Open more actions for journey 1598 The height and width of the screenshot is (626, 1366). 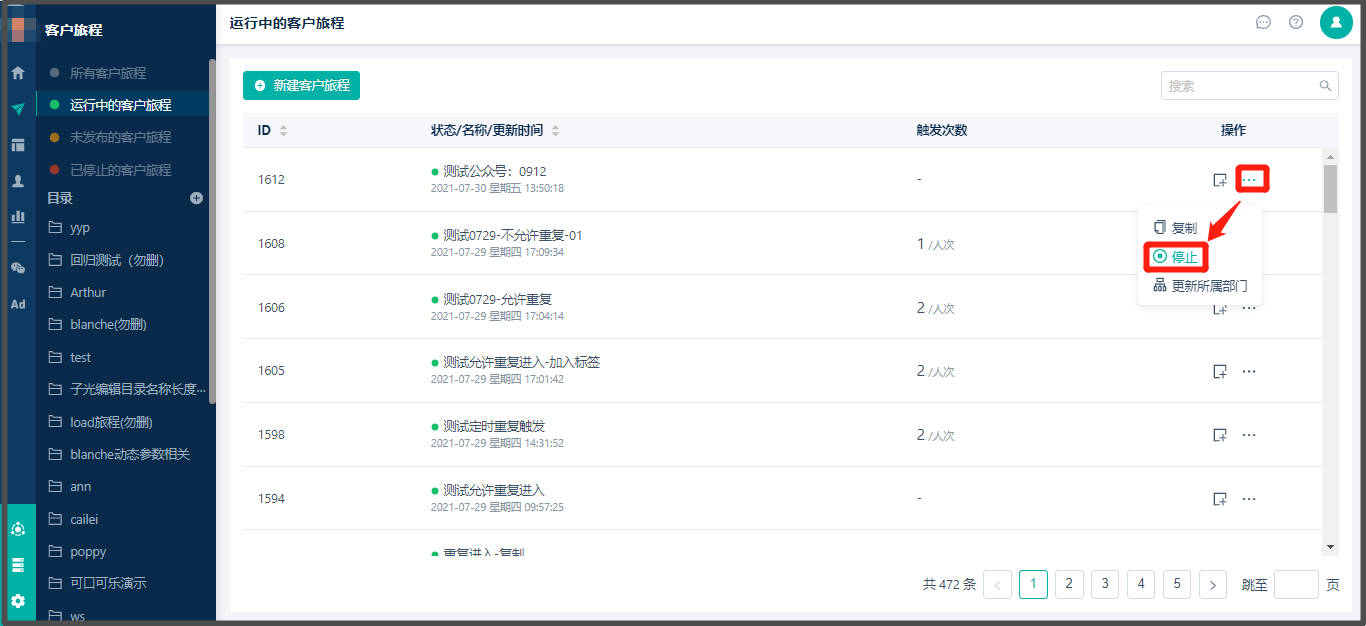point(1249,435)
